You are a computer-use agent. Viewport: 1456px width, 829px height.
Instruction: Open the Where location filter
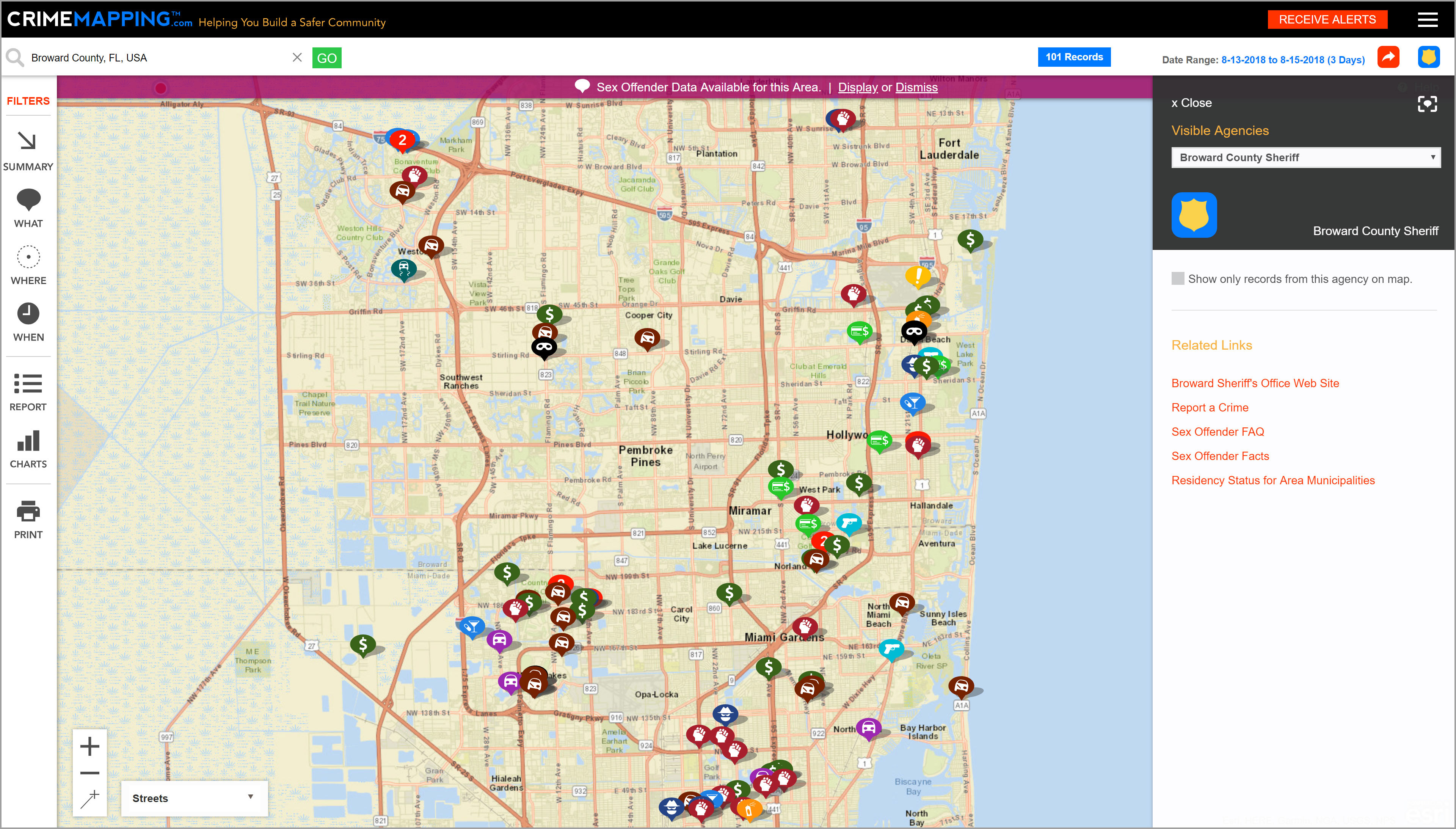[28, 265]
